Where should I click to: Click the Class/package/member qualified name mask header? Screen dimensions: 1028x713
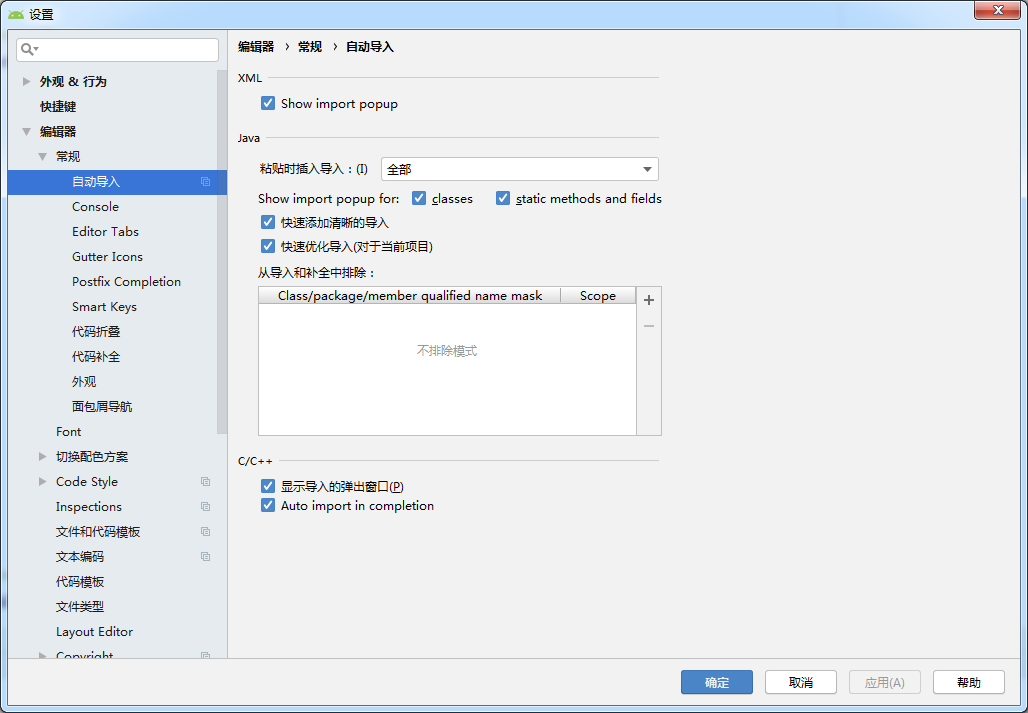click(410, 296)
